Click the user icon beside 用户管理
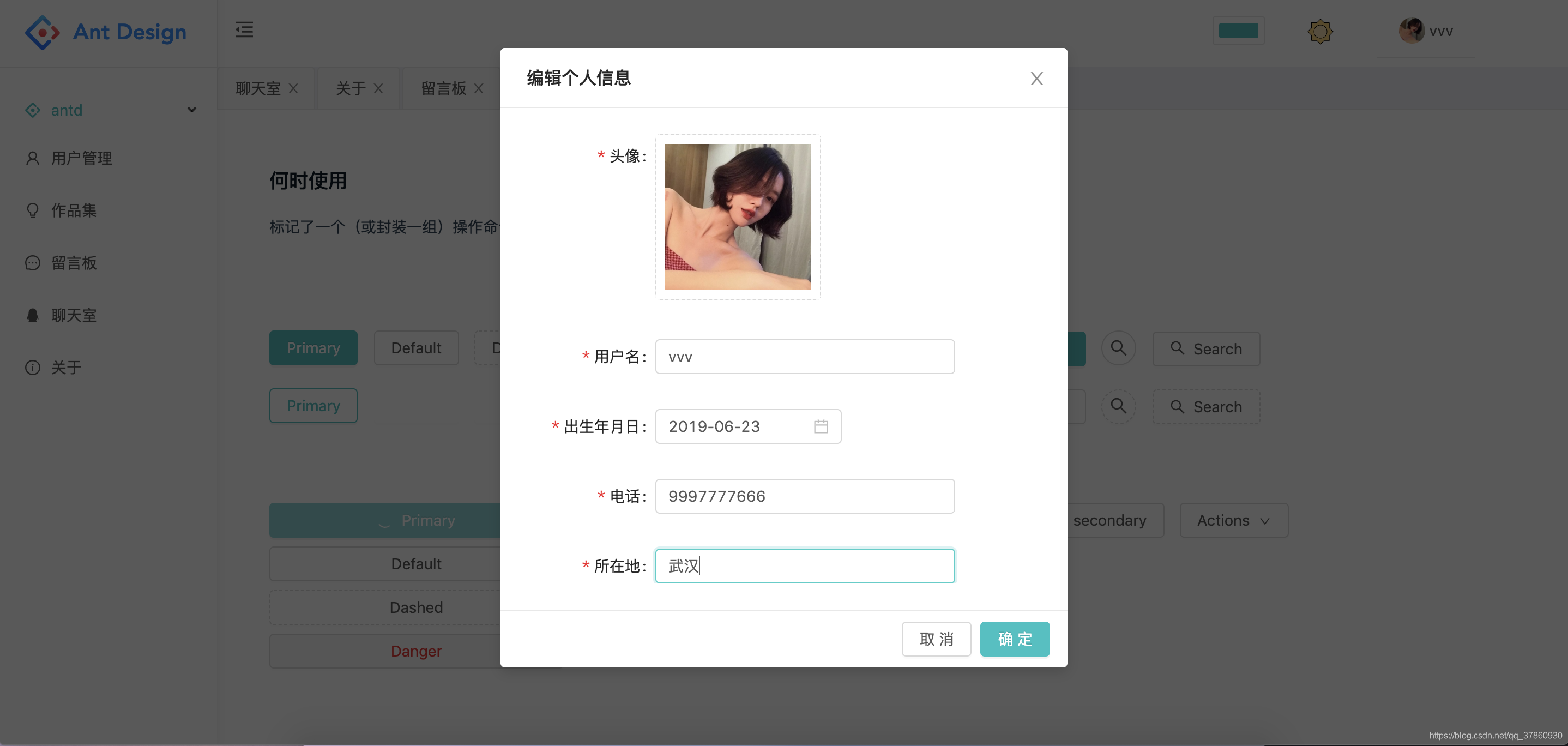This screenshot has width=1568, height=746. pyautogui.click(x=33, y=158)
